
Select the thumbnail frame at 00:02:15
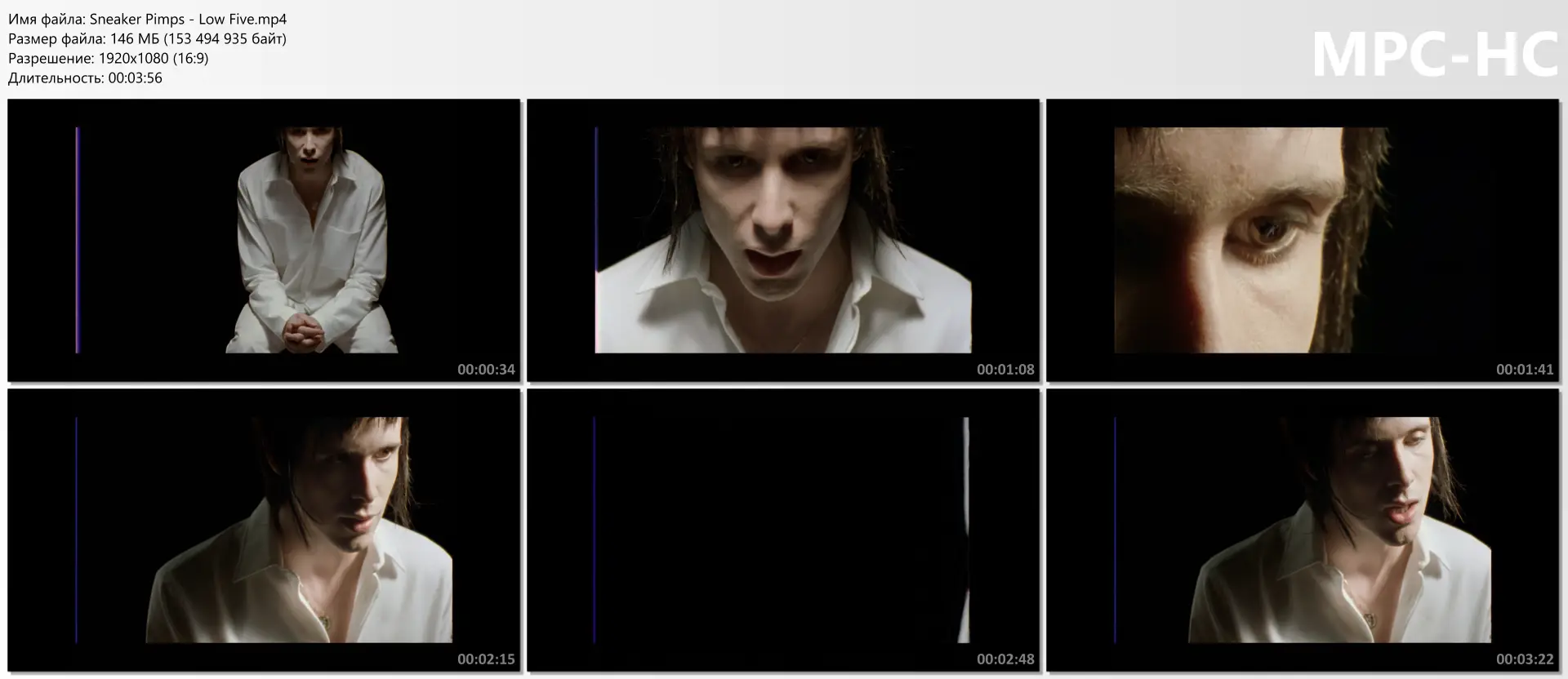264,530
